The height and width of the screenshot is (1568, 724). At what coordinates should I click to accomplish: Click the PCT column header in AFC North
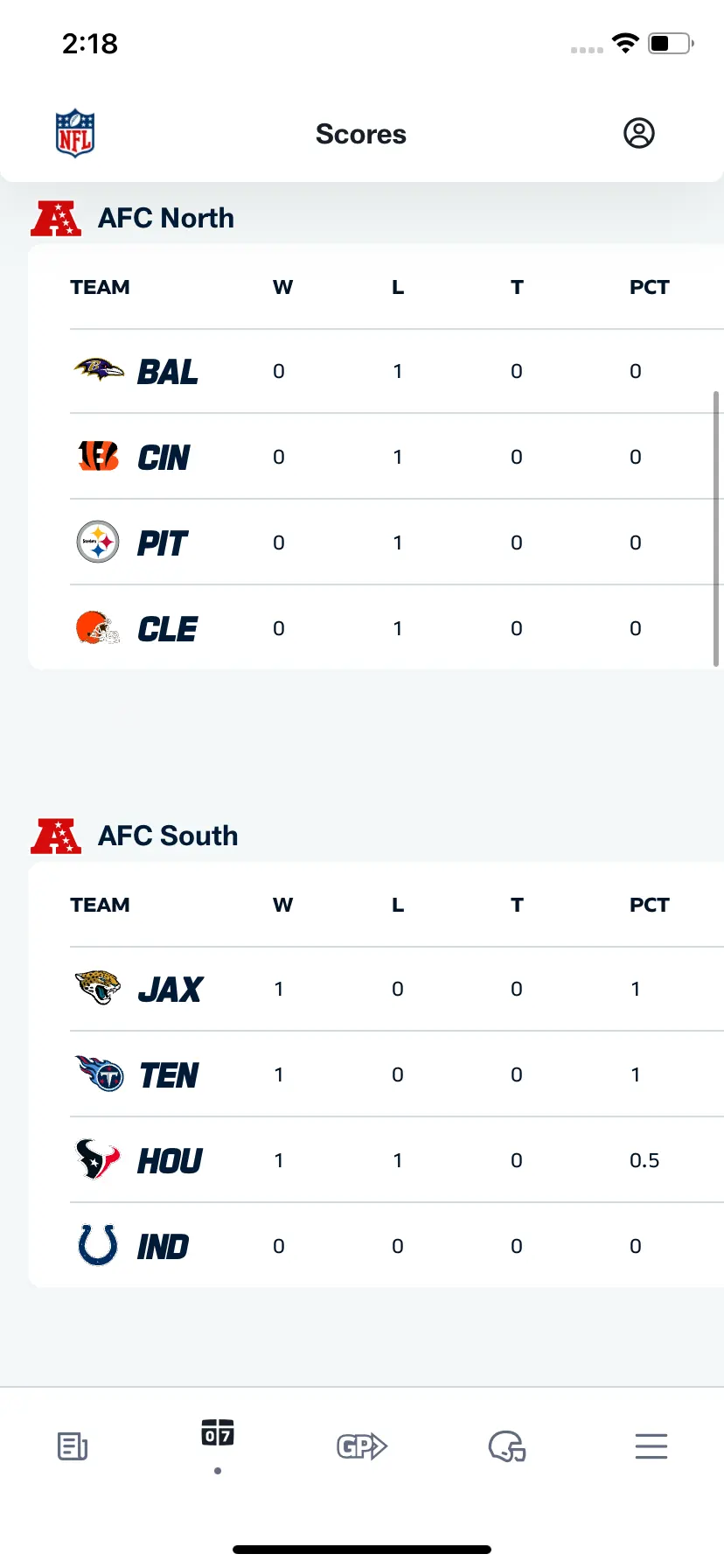[x=649, y=287]
